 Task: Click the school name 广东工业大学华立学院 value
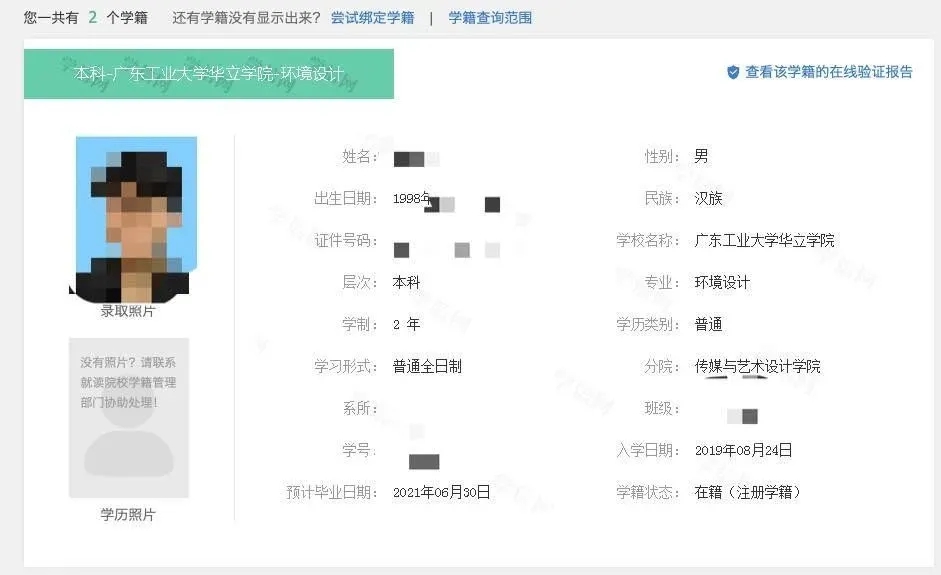click(764, 241)
